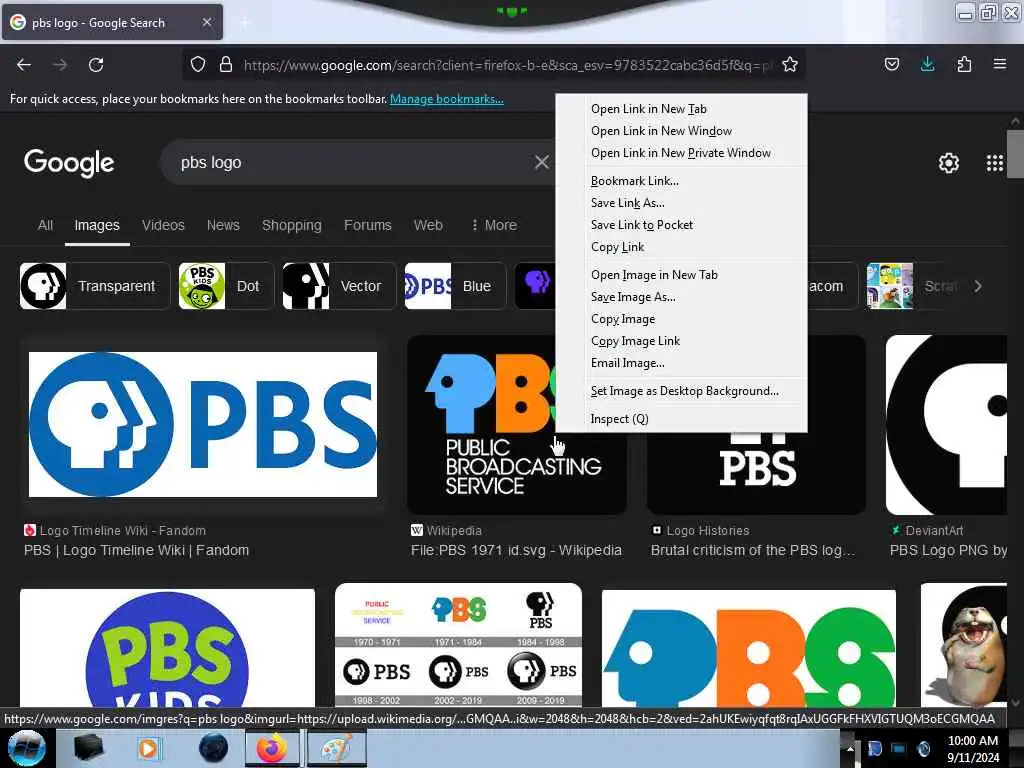Open the Firefox hamburger menu

coord(999,64)
